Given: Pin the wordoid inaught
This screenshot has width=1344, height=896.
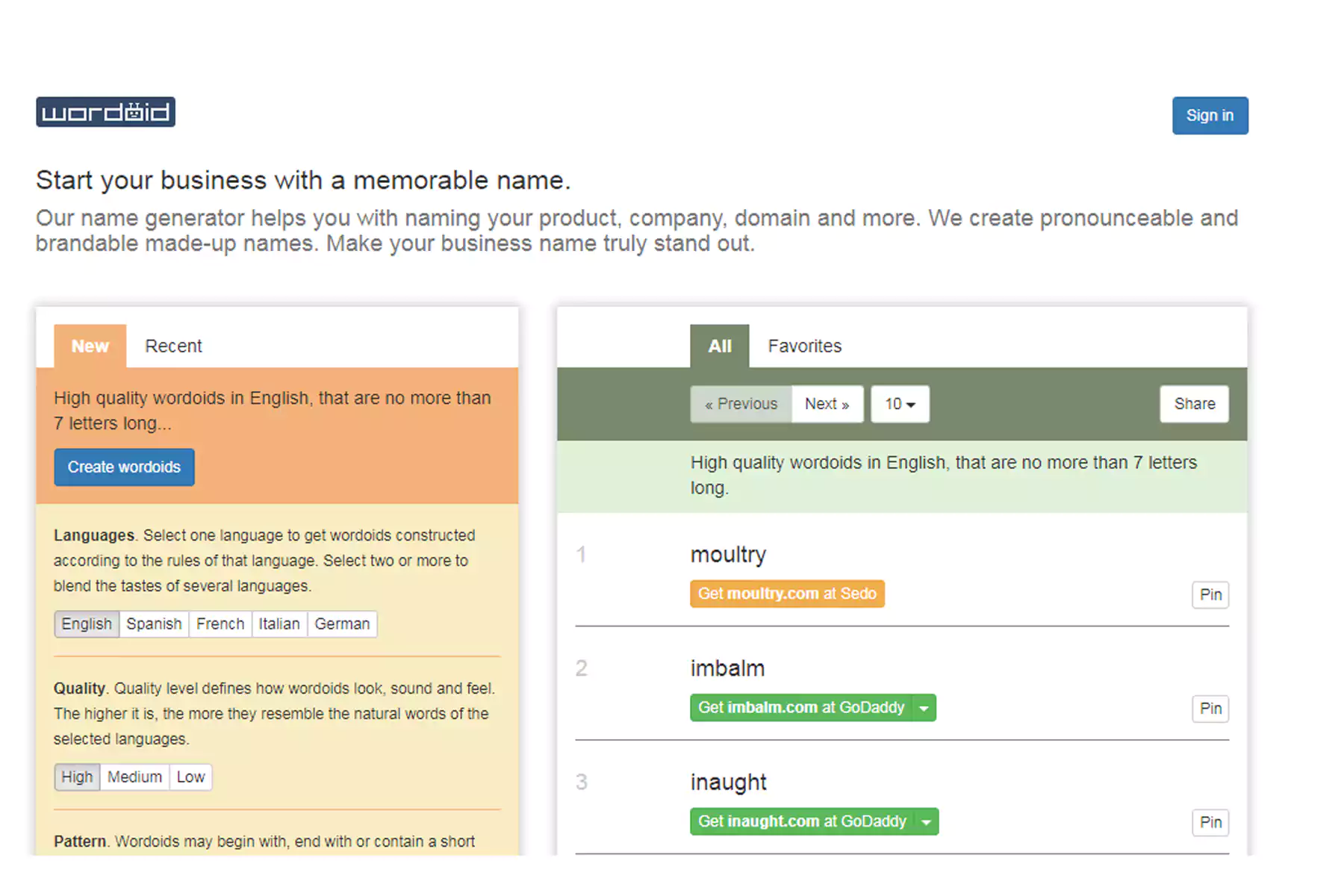Looking at the screenshot, I should coord(1210,823).
